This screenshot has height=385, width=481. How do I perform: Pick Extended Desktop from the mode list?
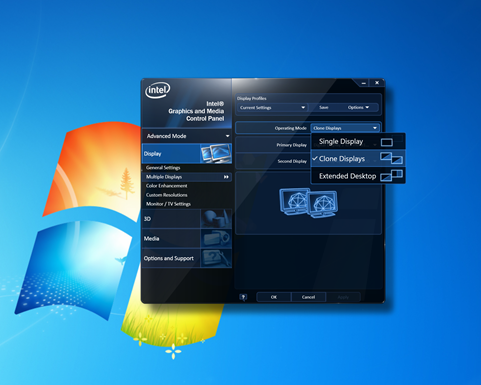[x=358, y=176]
